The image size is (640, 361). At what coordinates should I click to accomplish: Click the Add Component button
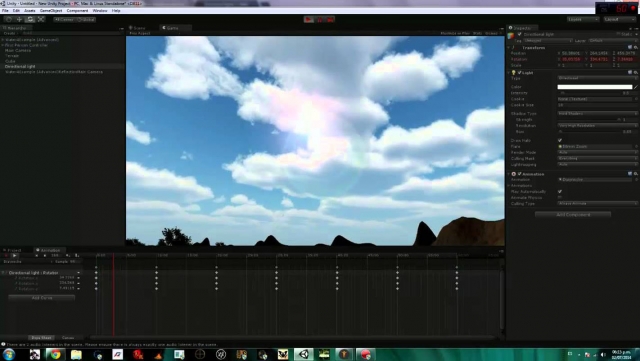click(x=573, y=214)
